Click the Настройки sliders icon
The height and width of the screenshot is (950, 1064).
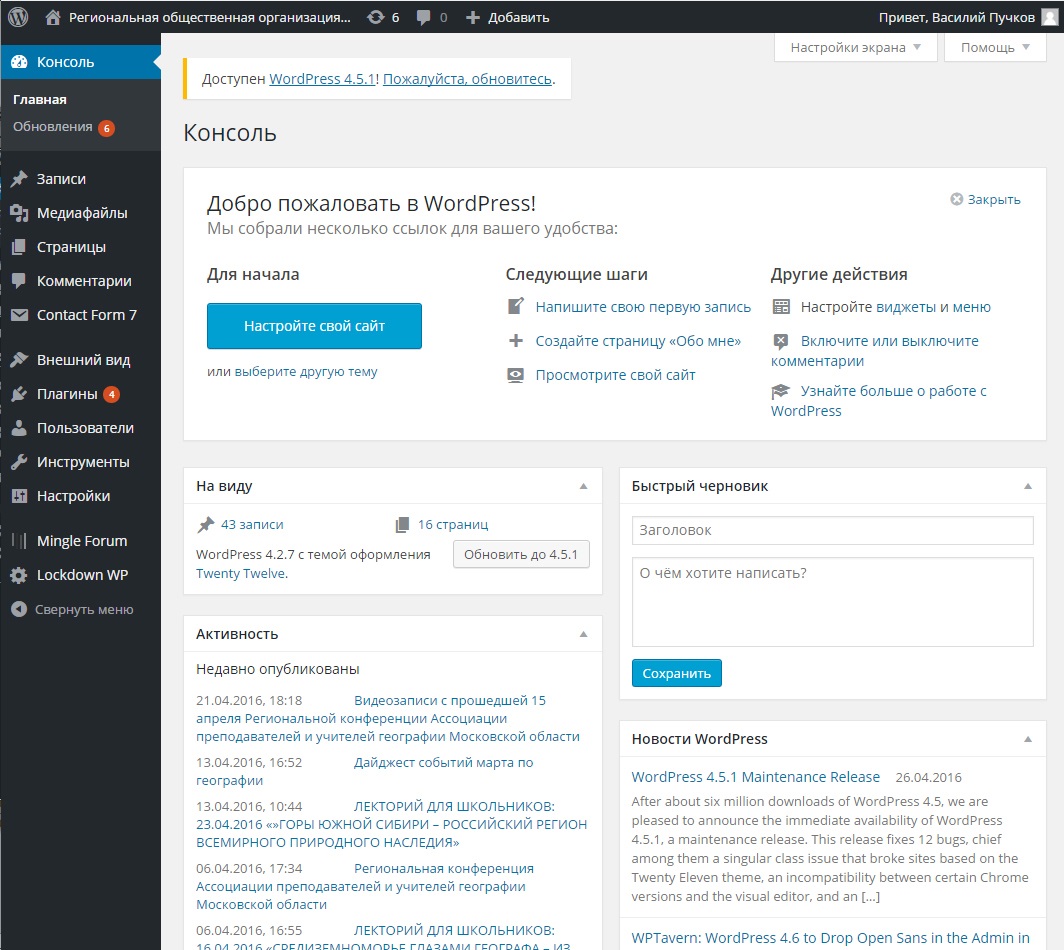(x=19, y=496)
